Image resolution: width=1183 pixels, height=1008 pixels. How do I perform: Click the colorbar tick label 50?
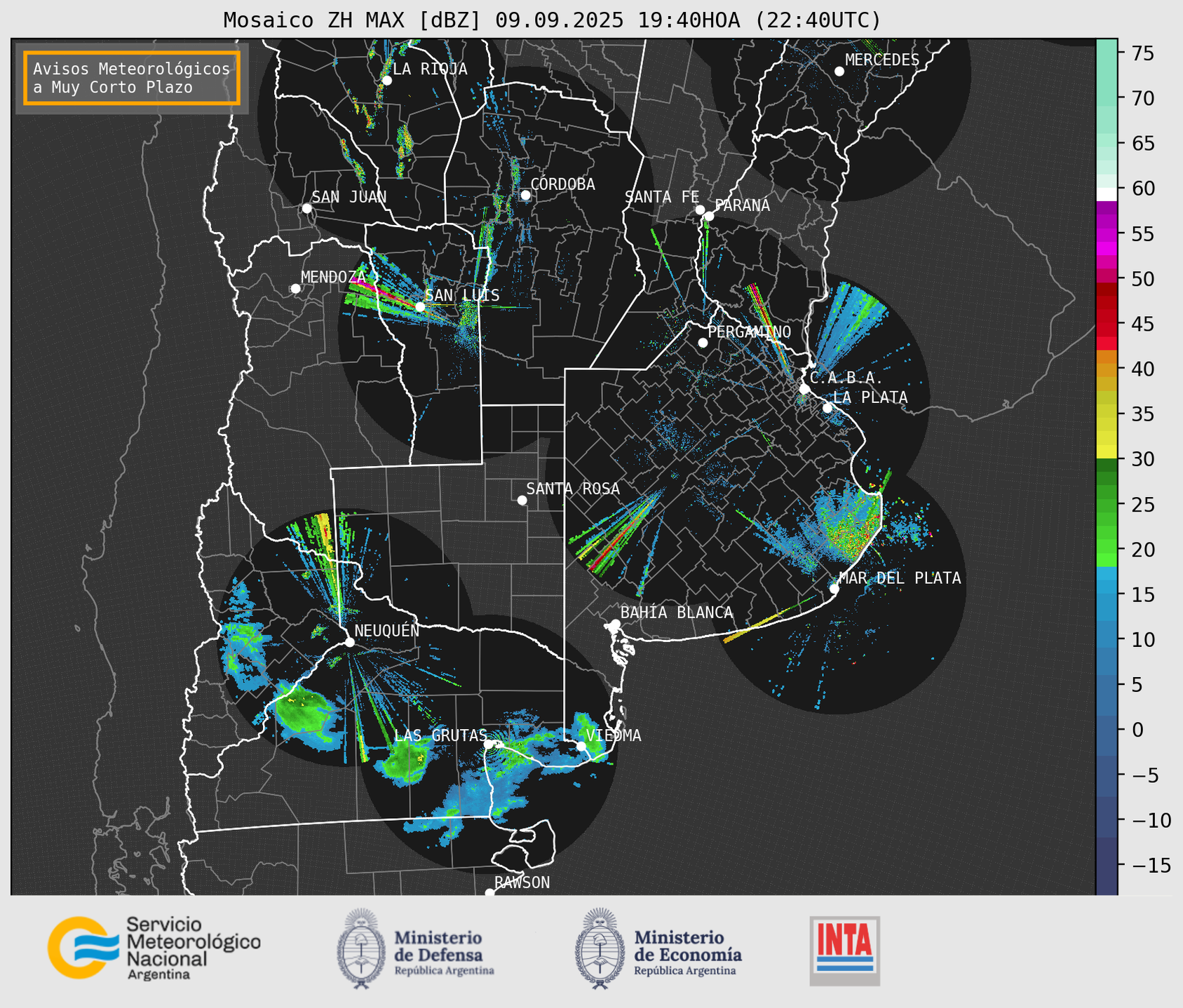[1142, 279]
